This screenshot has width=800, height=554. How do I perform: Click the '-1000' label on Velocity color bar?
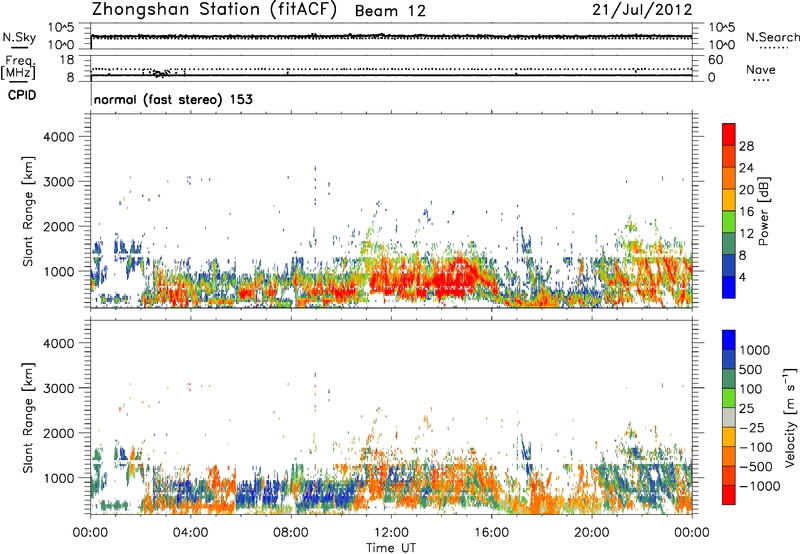pos(760,486)
